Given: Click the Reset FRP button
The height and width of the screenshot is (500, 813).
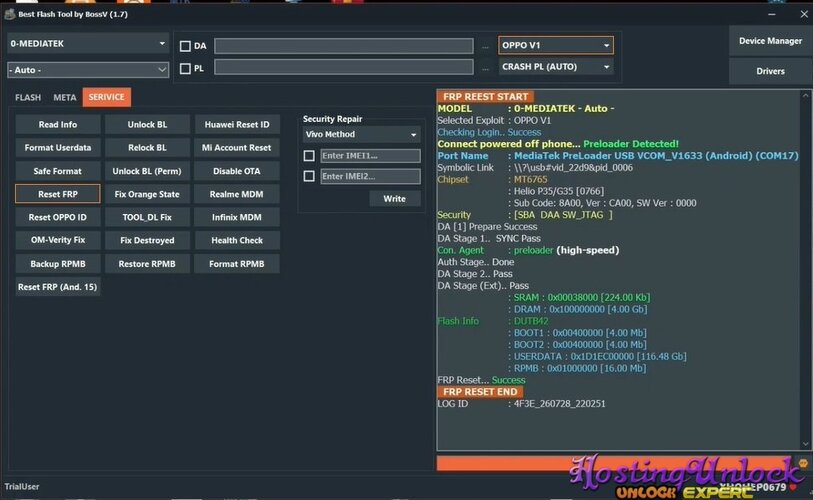Looking at the screenshot, I should 58,194.
